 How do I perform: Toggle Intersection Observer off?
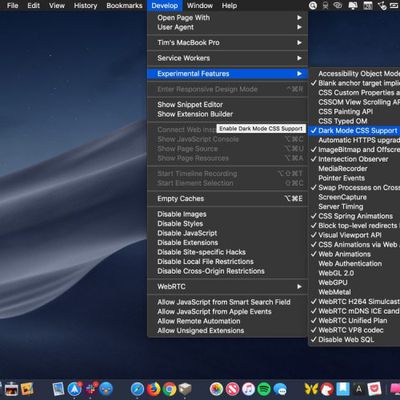(x=354, y=159)
